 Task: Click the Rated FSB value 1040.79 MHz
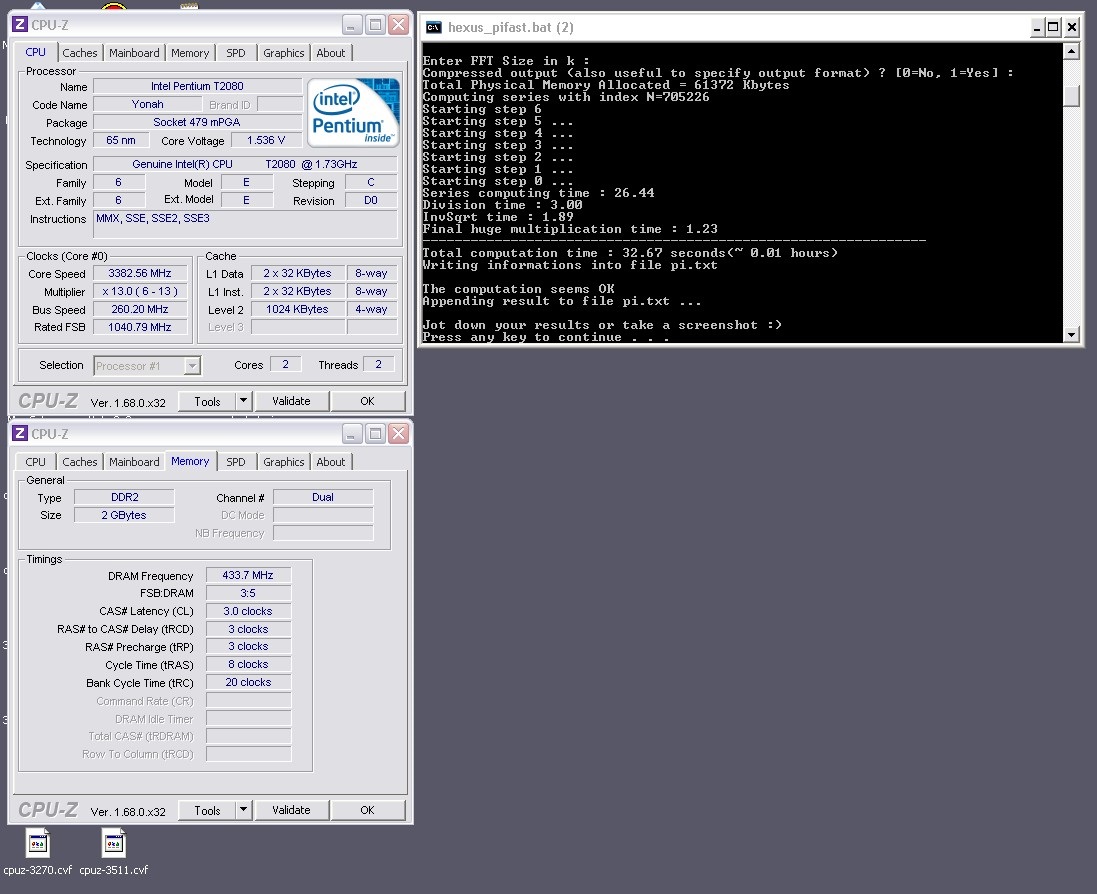pyautogui.click(x=140, y=327)
